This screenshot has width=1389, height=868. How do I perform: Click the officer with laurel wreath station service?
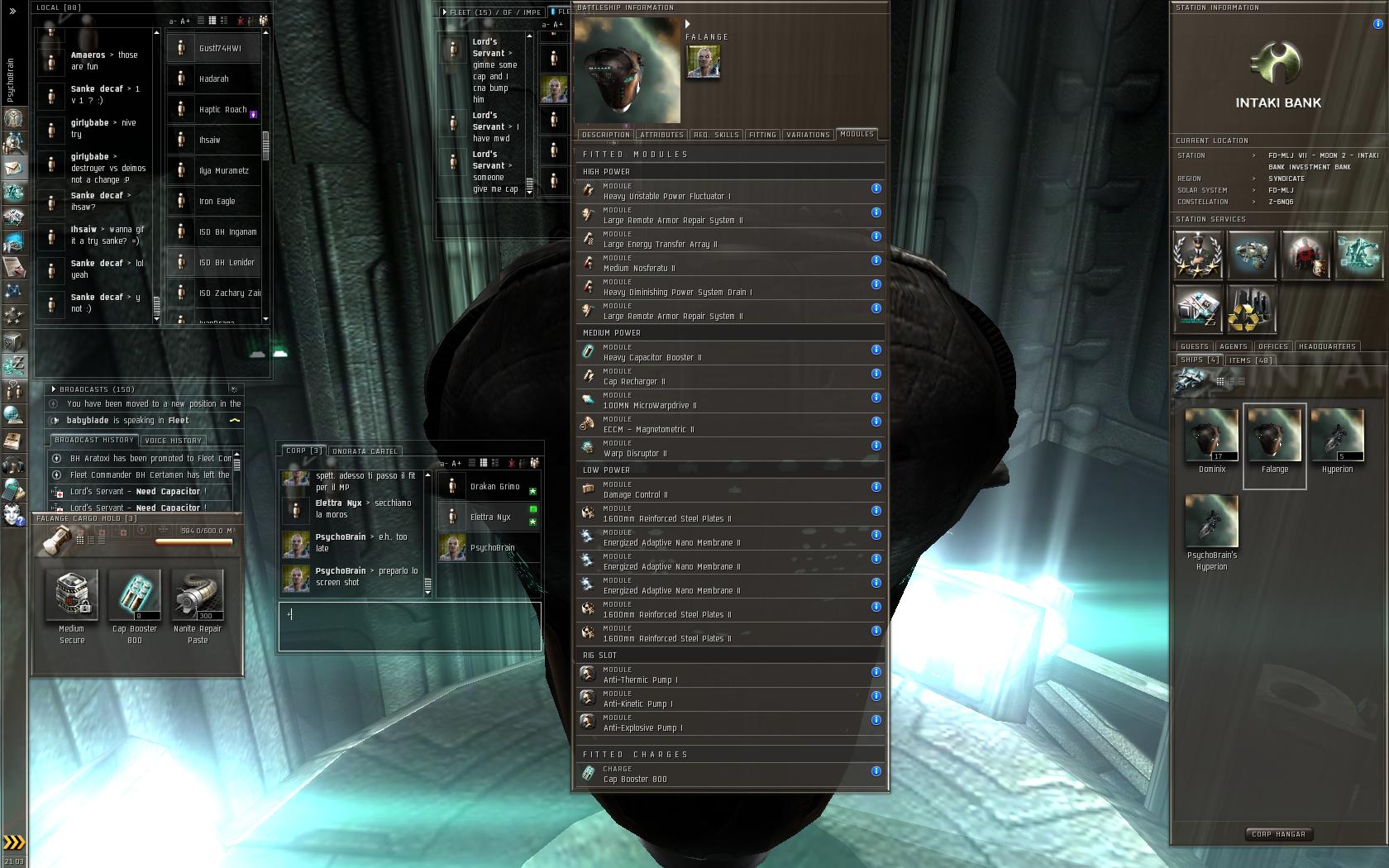(1198, 255)
